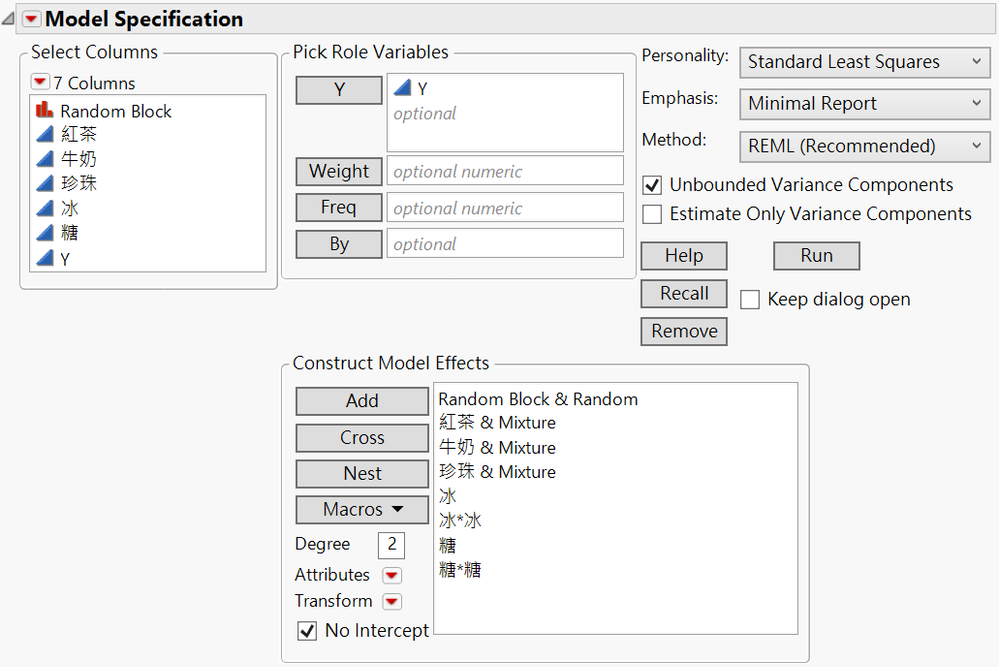Open the Transform red triangle menu

[x=392, y=601]
